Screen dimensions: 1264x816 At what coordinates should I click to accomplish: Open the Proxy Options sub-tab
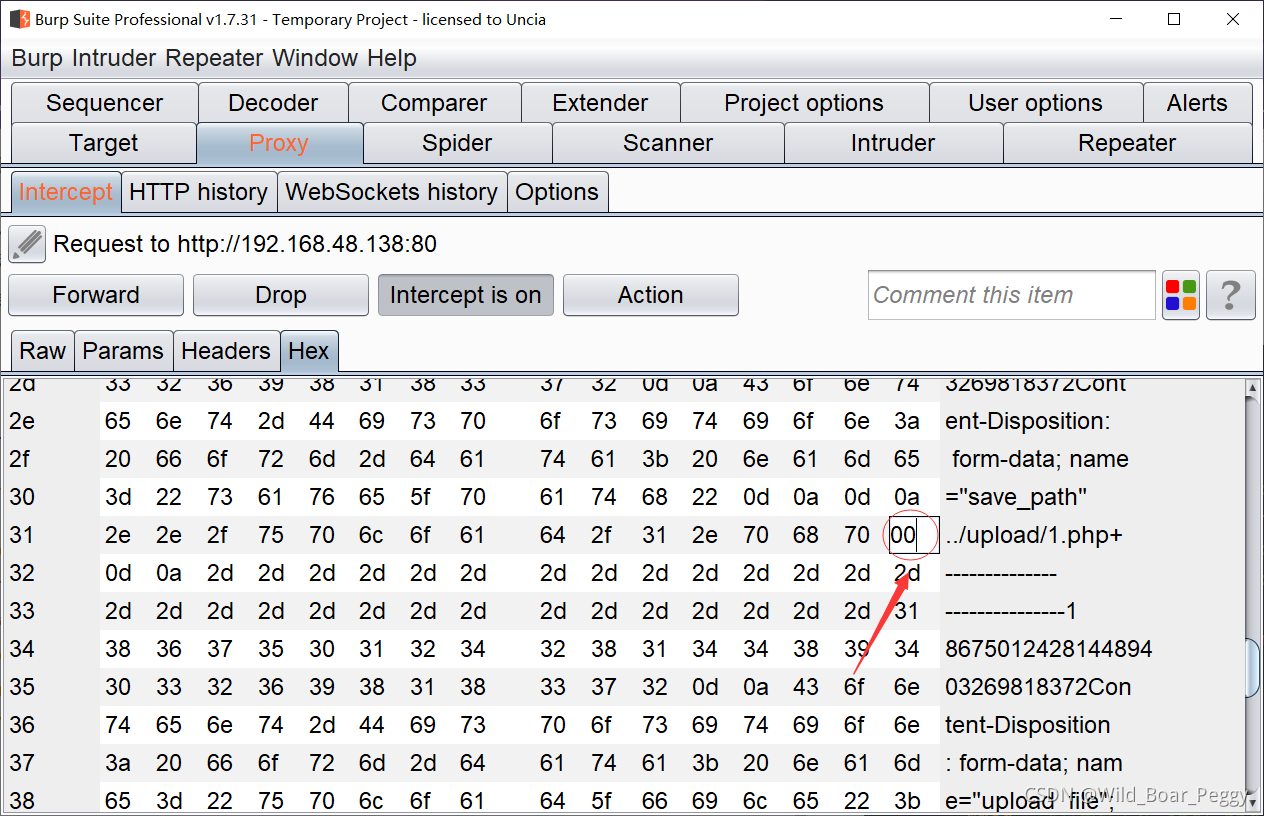click(x=557, y=192)
